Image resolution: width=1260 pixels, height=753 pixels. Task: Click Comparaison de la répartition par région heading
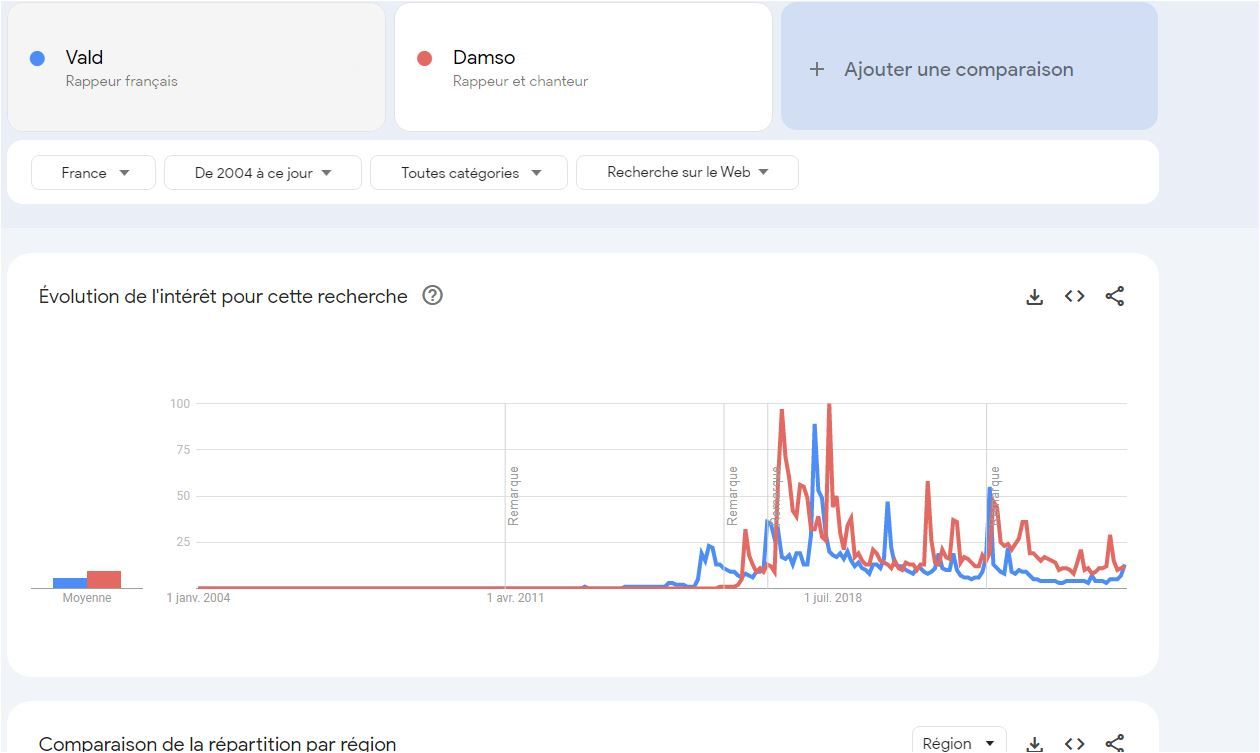(x=218, y=743)
